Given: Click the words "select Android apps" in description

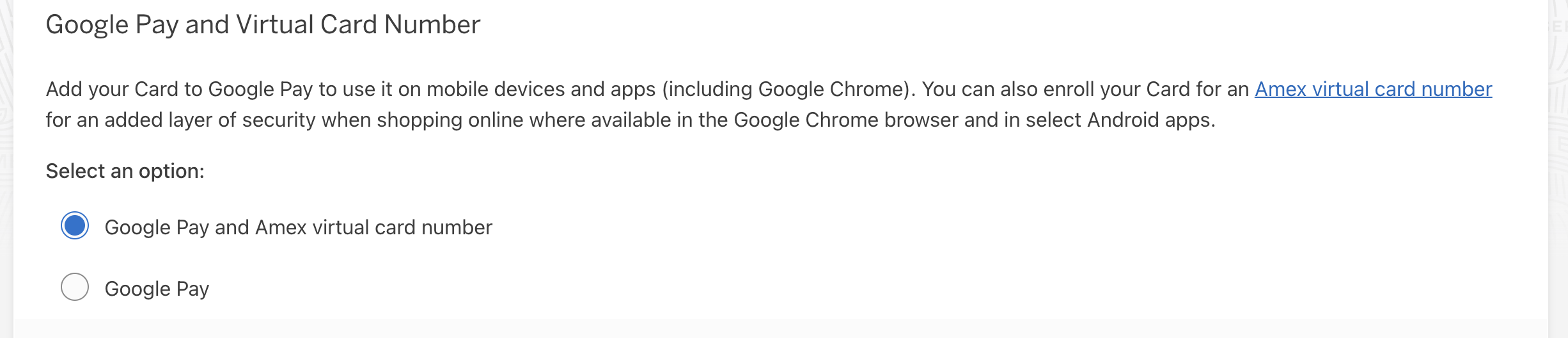Looking at the screenshot, I should (x=1119, y=120).
